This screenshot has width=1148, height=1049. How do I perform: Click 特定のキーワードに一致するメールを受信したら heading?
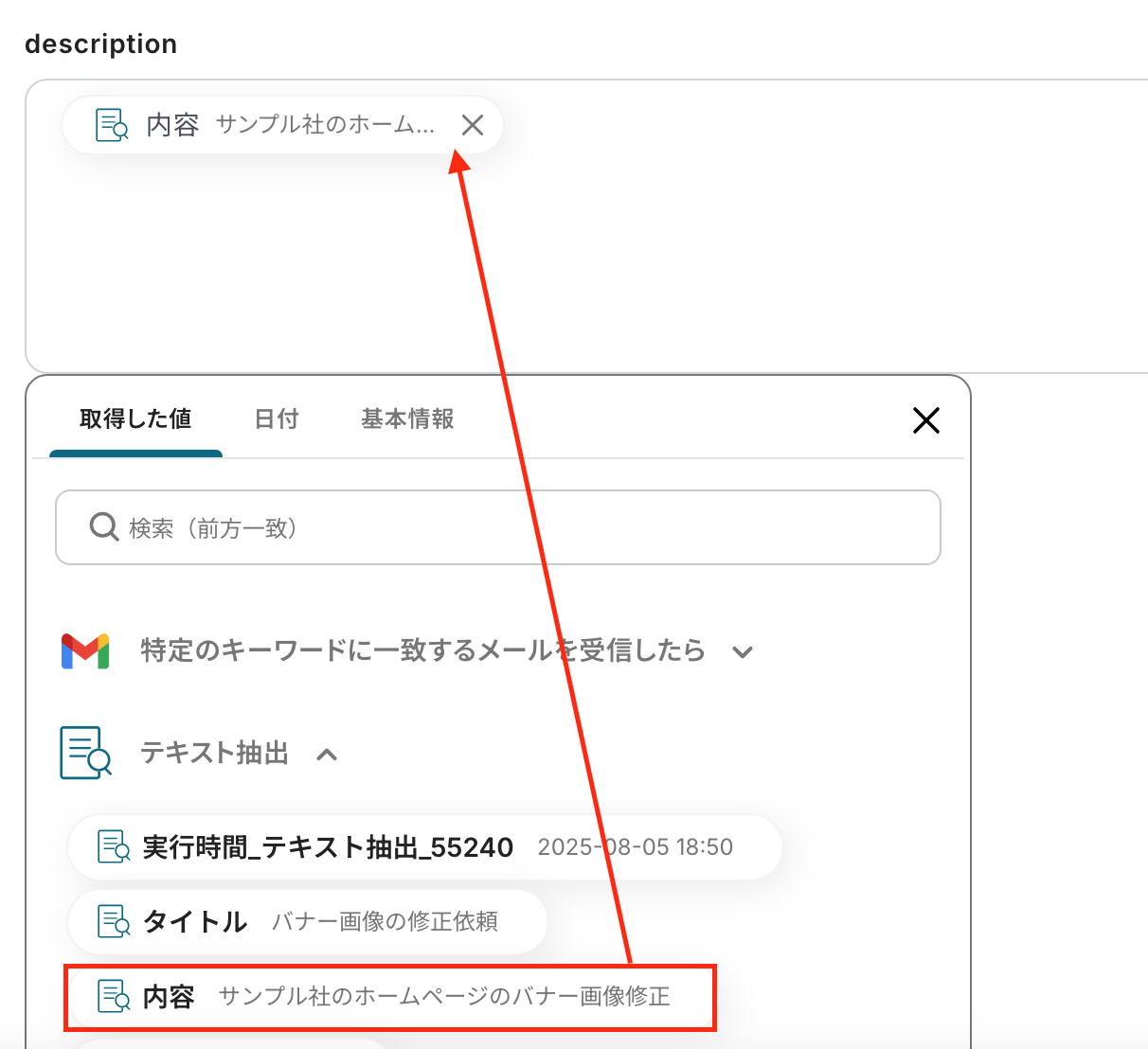point(422,650)
